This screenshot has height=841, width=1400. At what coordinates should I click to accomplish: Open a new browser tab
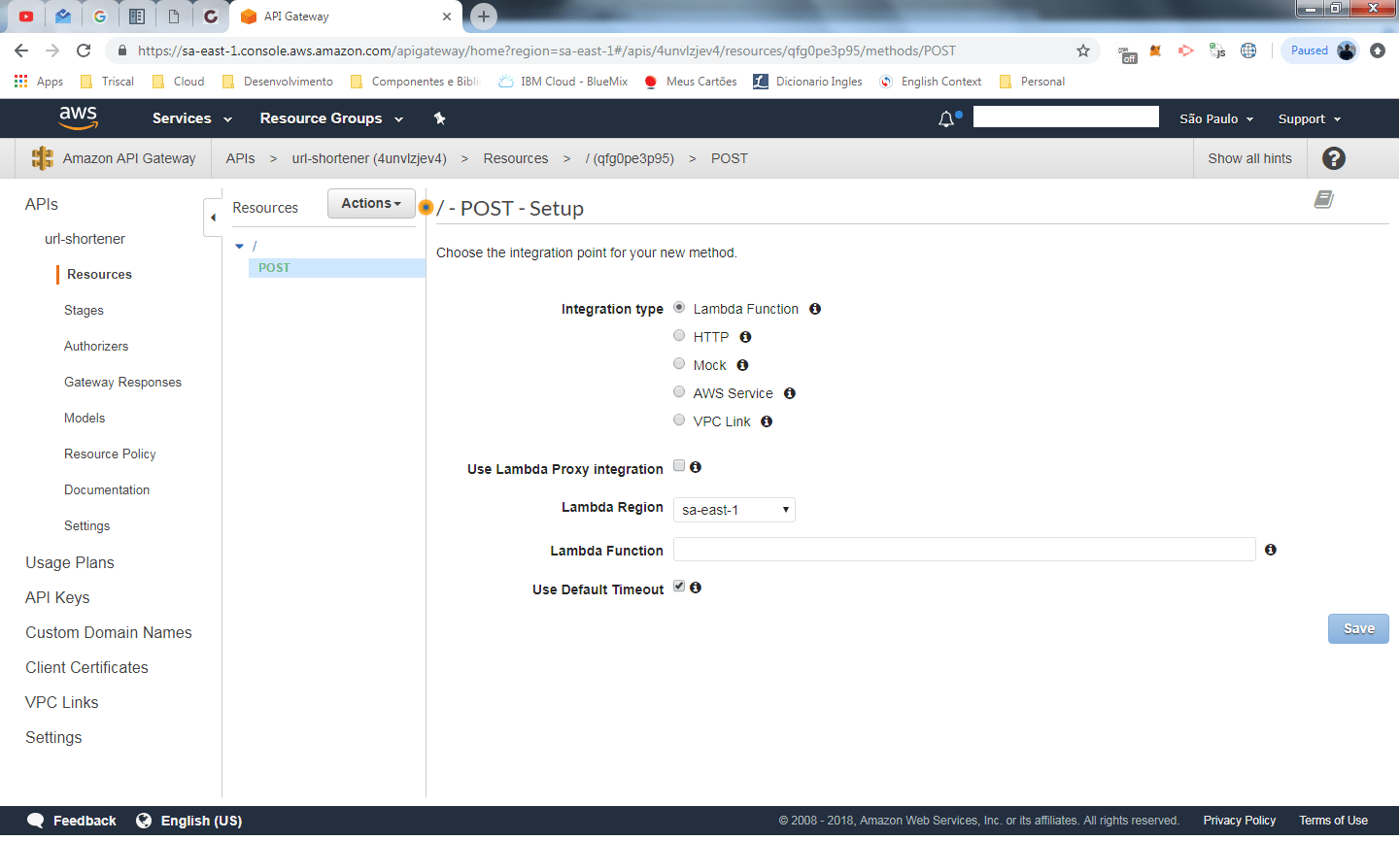pyautogui.click(x=483, y=17)
